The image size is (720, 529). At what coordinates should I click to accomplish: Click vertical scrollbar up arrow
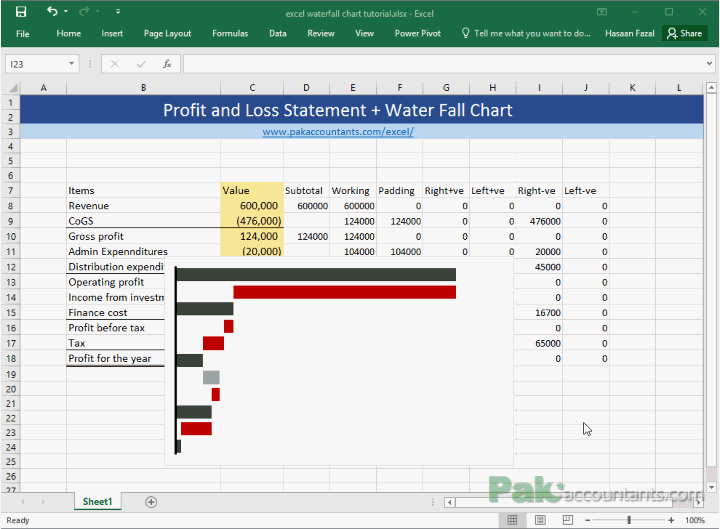[x=711, y=87]
